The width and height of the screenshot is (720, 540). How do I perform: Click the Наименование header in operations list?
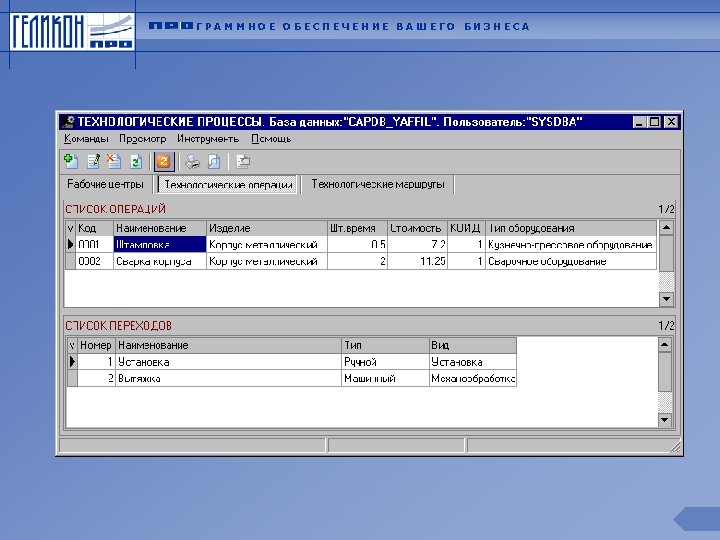pos(160,228)
